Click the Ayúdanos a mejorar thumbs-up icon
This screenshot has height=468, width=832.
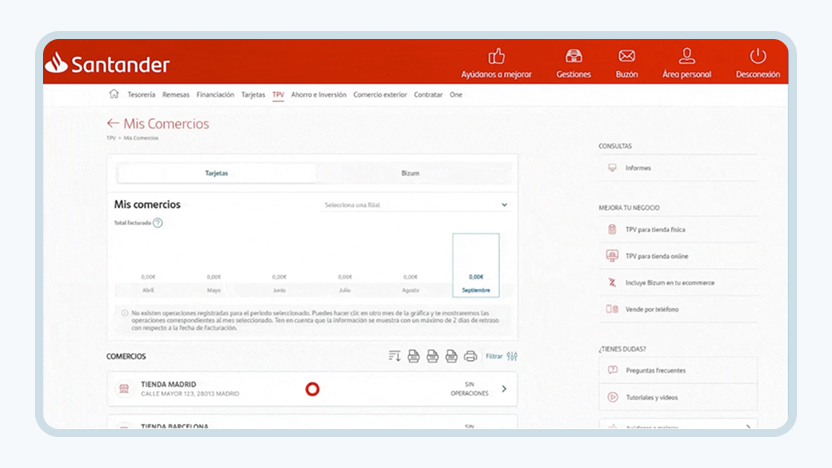[x=496, y=56]
